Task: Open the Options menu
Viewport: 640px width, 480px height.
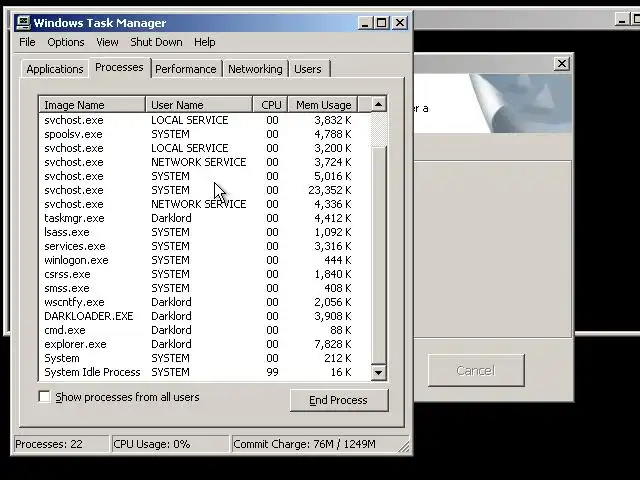Action: (66, 42)
